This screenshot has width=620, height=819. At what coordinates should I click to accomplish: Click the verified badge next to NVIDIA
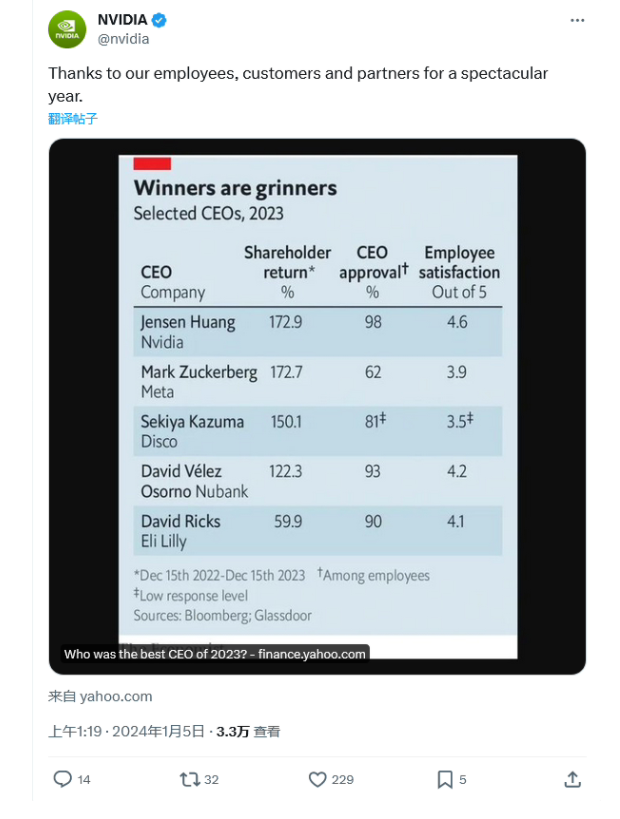(159, 20)
